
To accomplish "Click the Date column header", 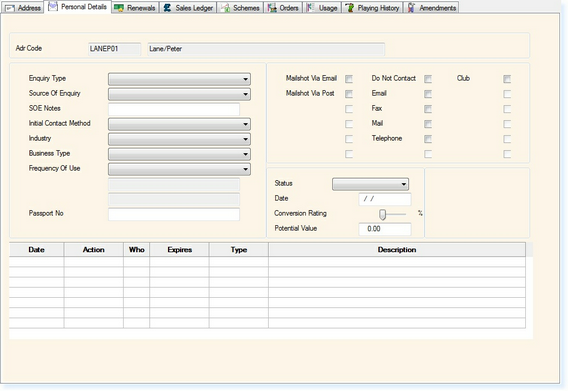I will coord(37,250).
